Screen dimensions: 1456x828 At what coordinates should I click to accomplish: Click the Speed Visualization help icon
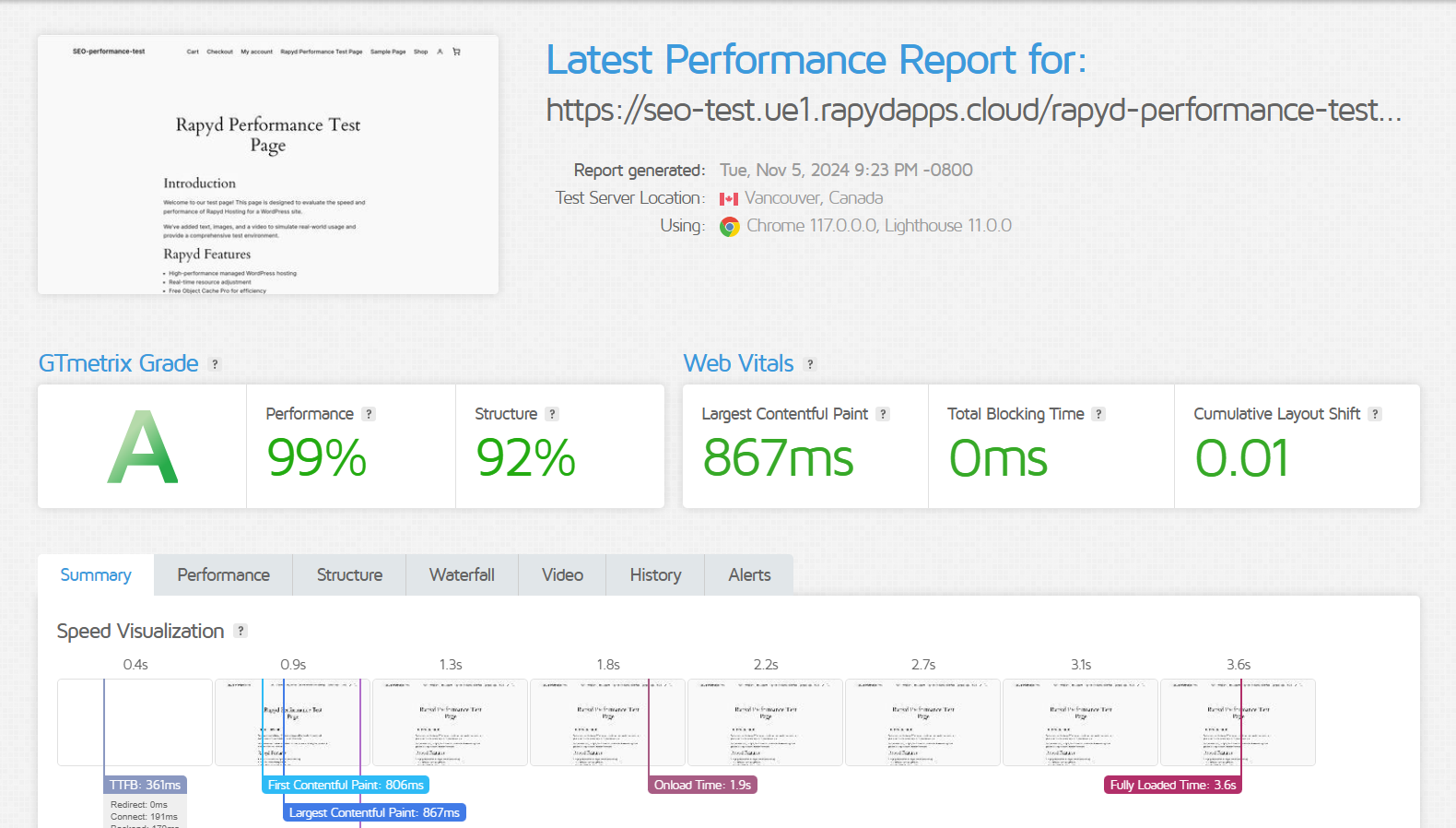(x=241, y=631)
